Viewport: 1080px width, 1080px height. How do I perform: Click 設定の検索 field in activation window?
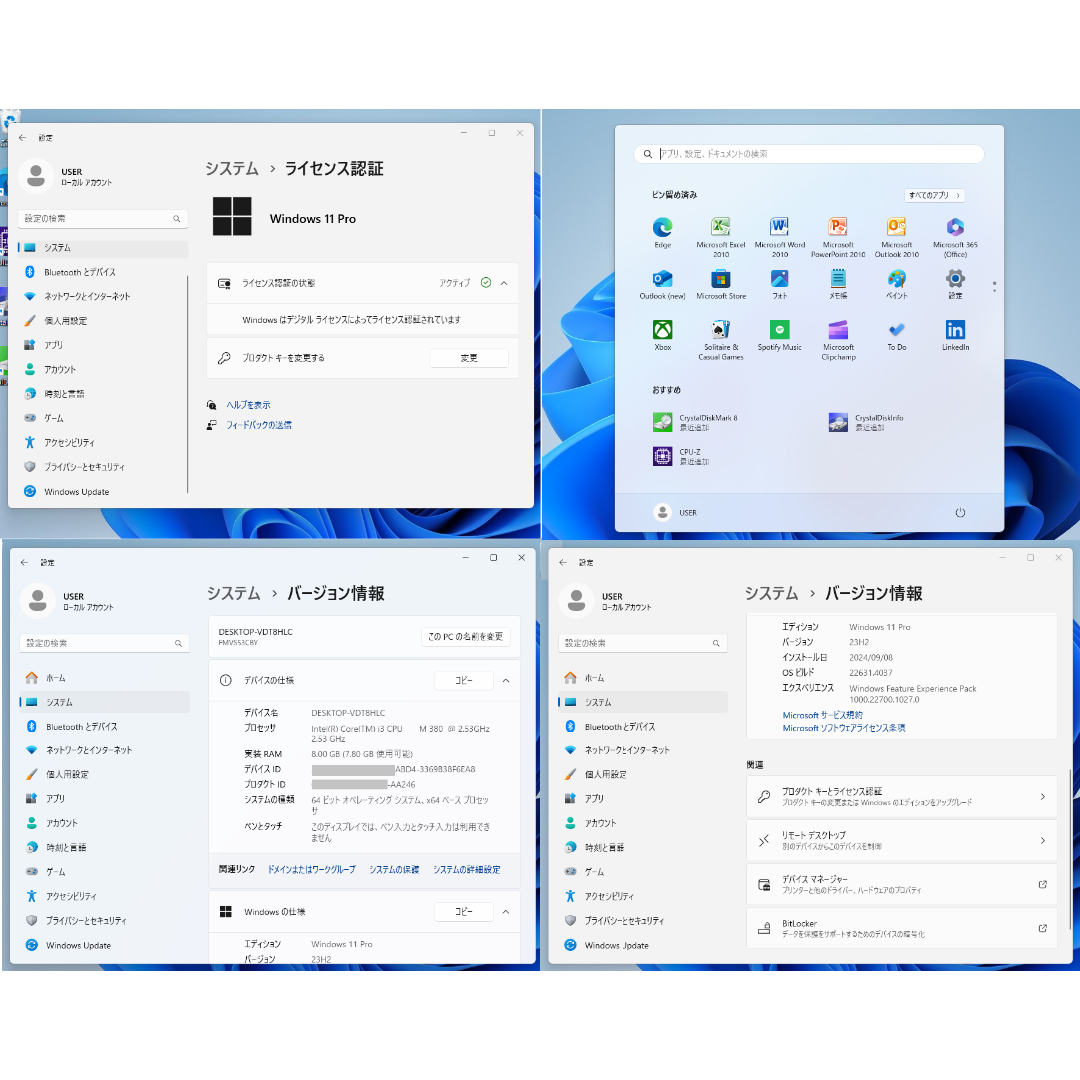tap(102, 218)
